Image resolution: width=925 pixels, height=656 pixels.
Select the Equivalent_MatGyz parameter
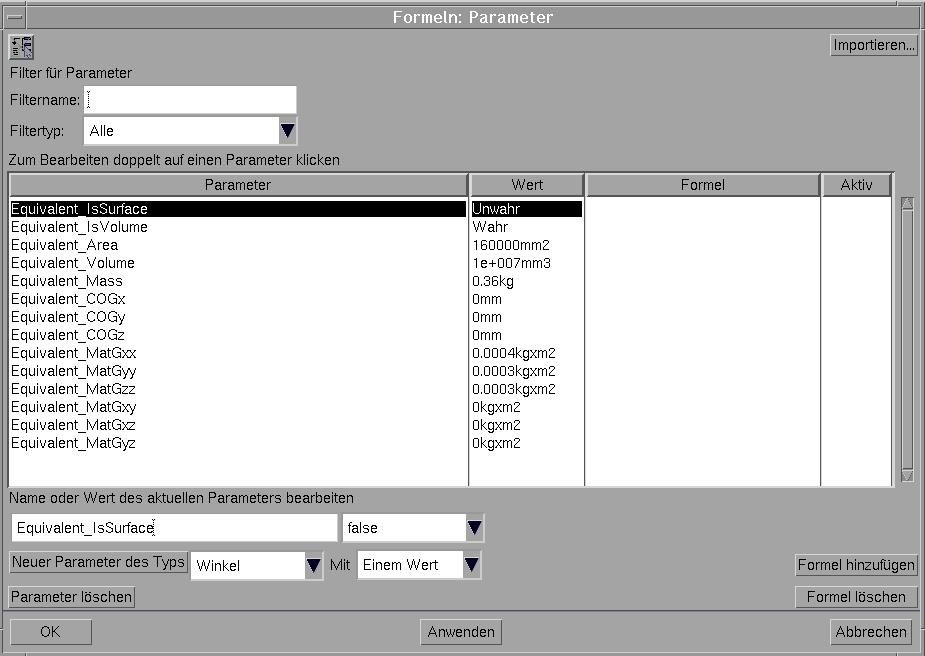tap(73, 443)
